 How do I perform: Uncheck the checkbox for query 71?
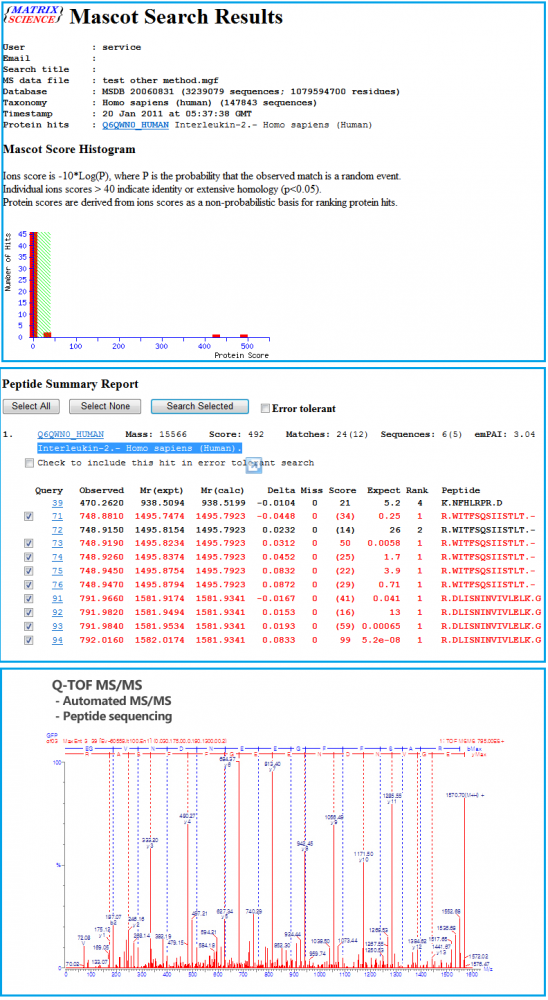[x=27, y=516]
